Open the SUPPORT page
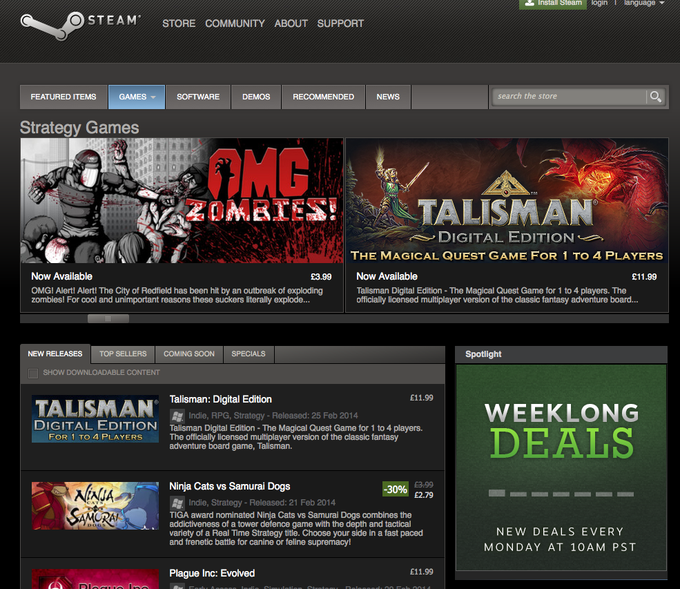Image resolution: width=680 pixels, height=589 pixels. (x=340, y=23)
